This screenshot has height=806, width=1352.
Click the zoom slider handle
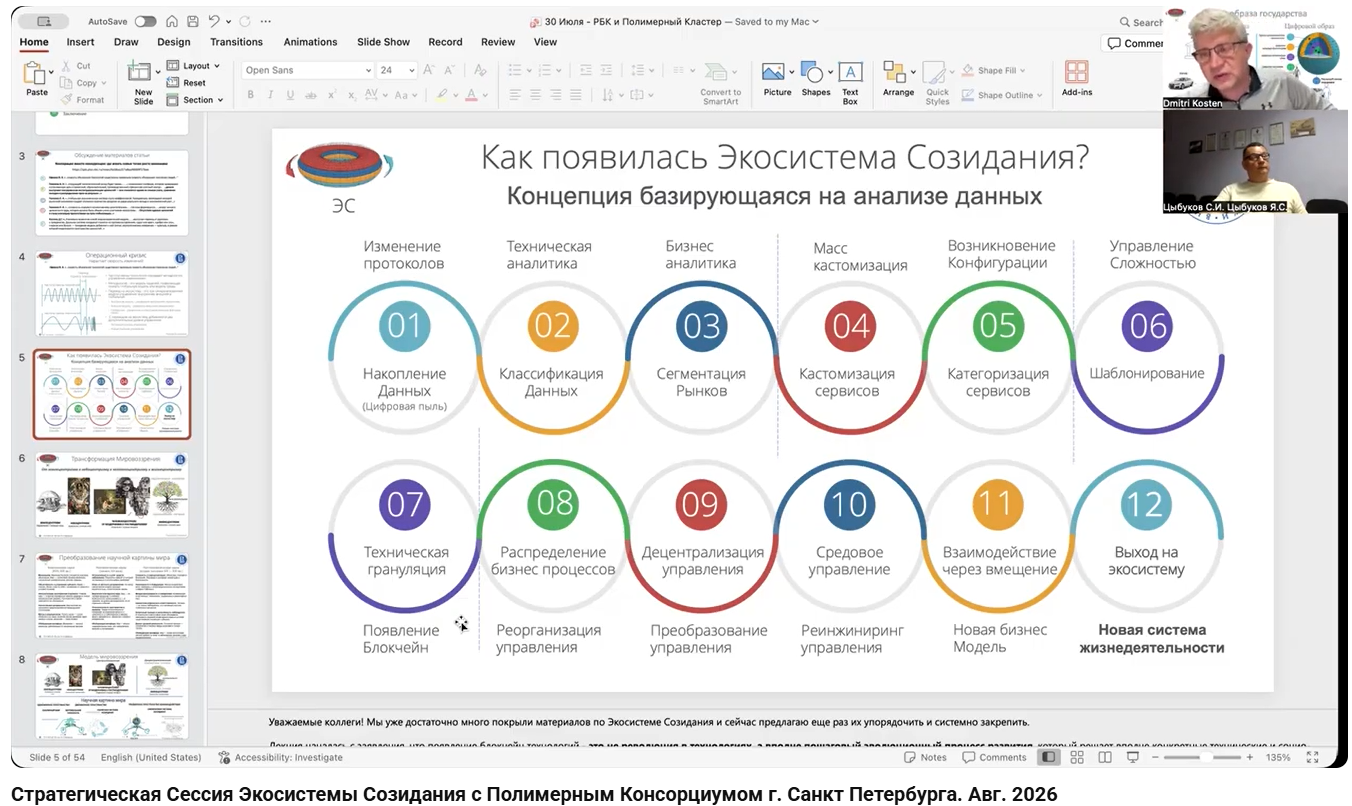[1206, 757]
